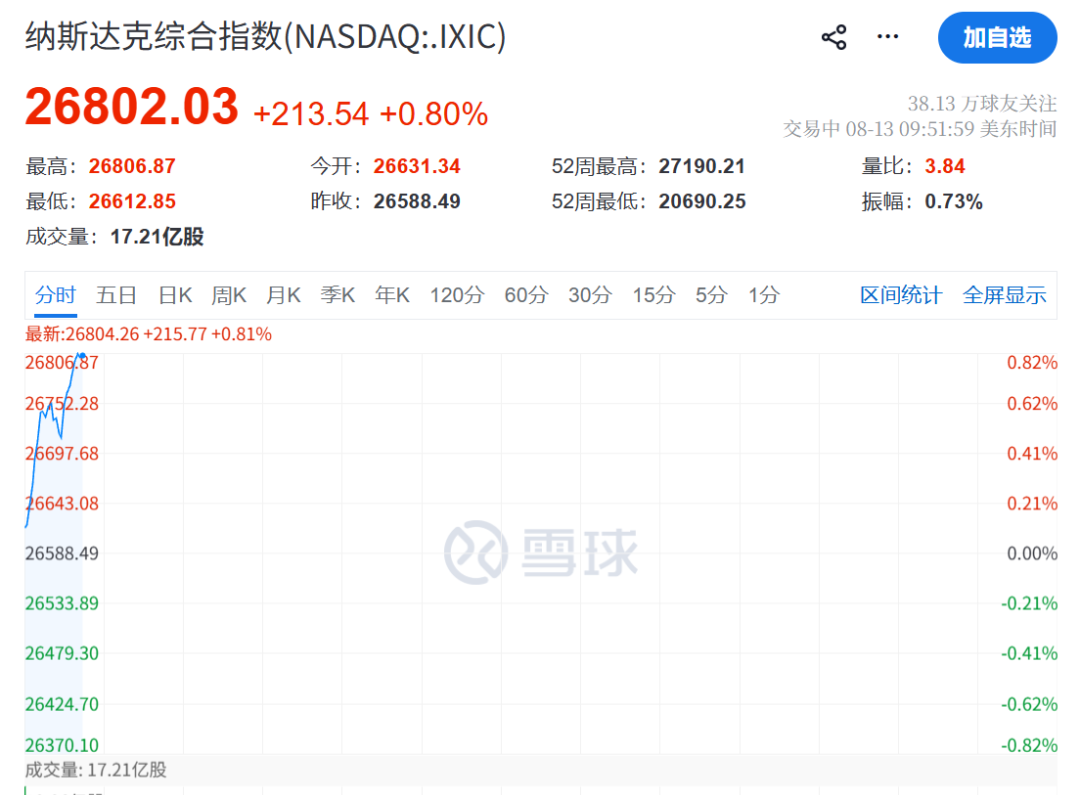Image resolution: width=1080 pixels, height=795 pixels.
Task: Click the change percentage +0.80% beside the price
Action: click(434, 114)
